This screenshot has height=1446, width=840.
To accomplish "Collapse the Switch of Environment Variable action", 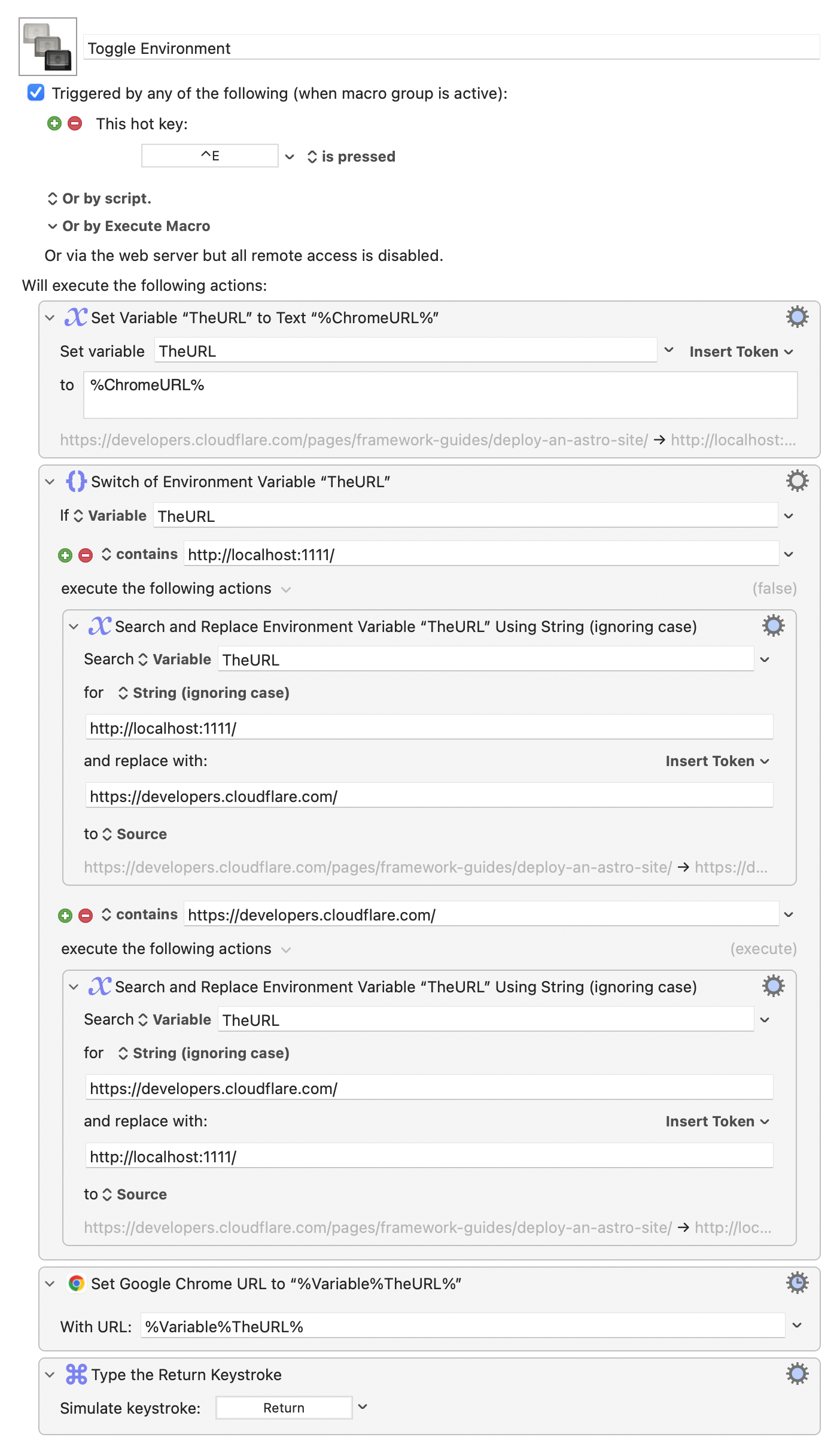I will (x=50, y=482).
